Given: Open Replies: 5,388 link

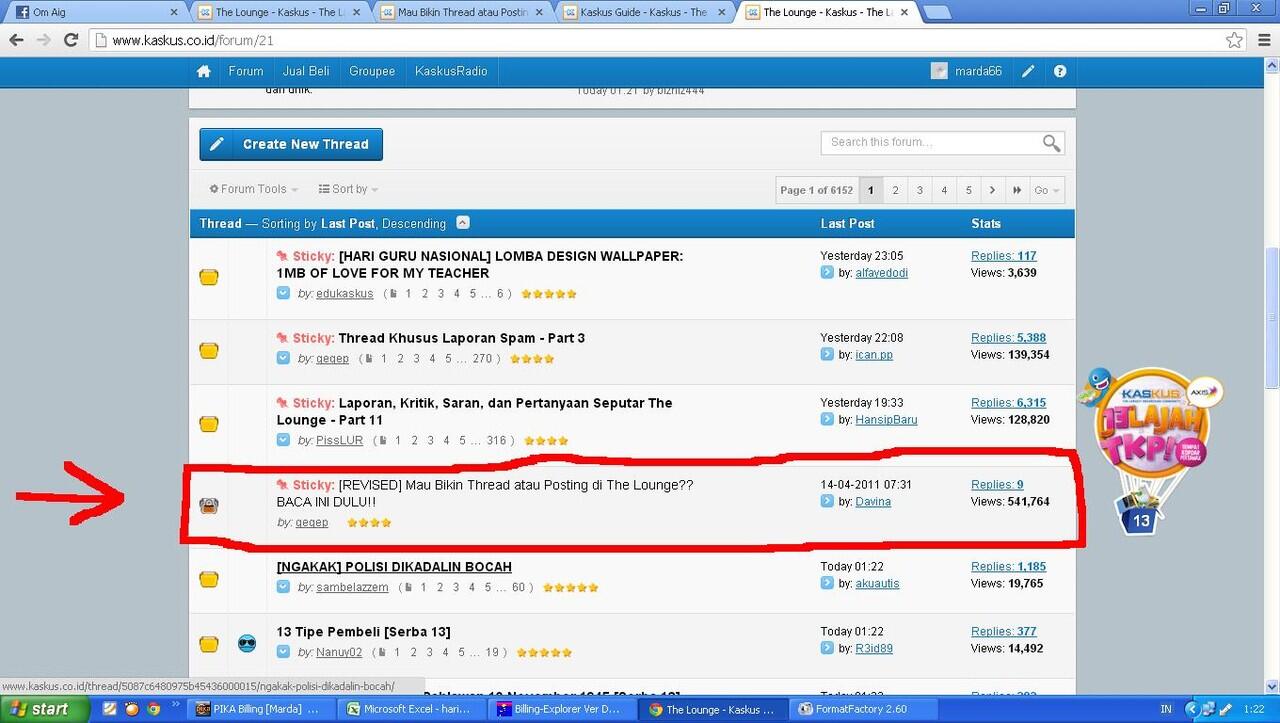Looking at the screenshot, I should [x=1008, y=337].
